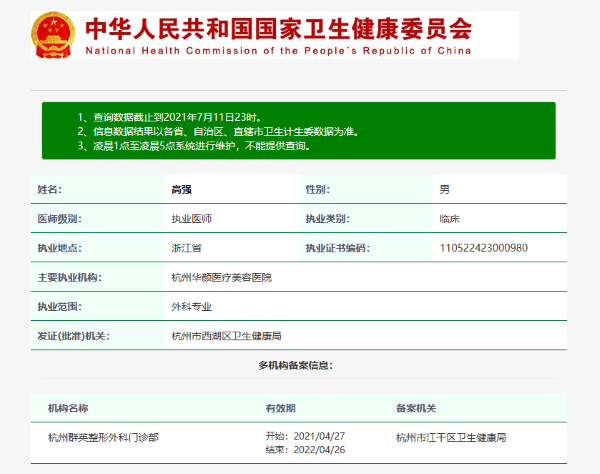Click the English title National Health Commission
Viewport: 600px width, 474px height.
pyautogui.click(x=278, y=51)
